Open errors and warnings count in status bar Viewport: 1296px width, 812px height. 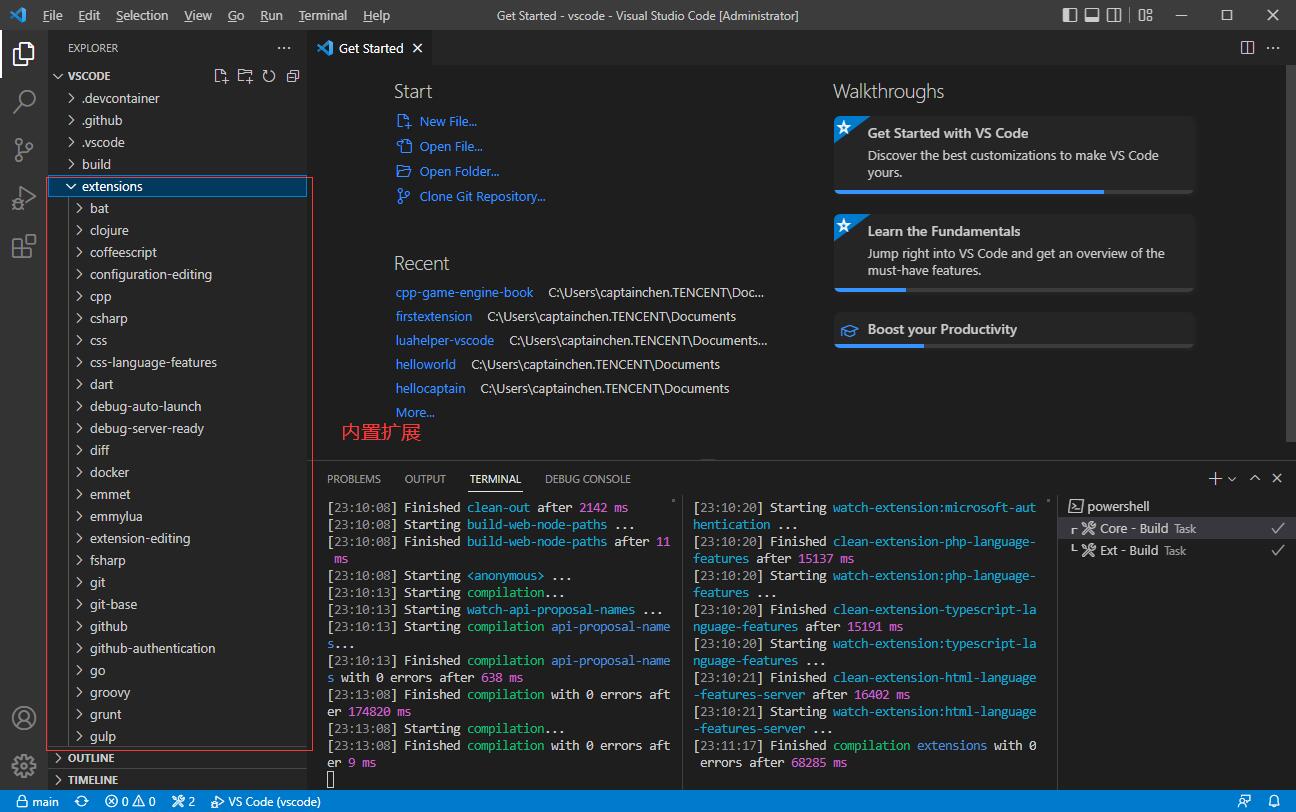click(x=130, y=801)
